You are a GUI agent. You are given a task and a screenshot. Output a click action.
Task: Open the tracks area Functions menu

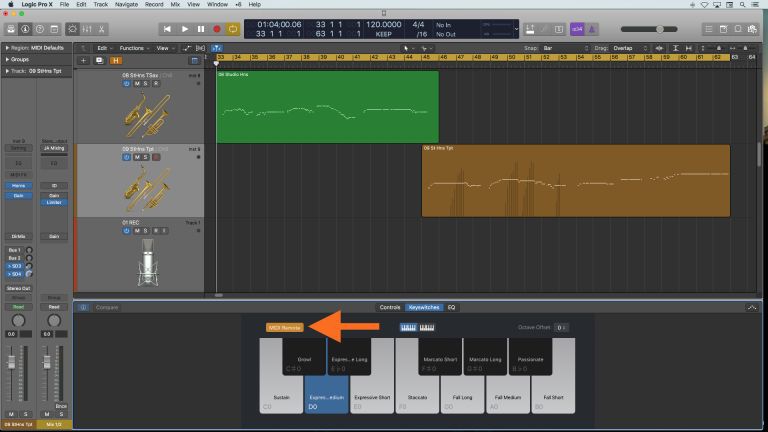[x=134, y=48]
